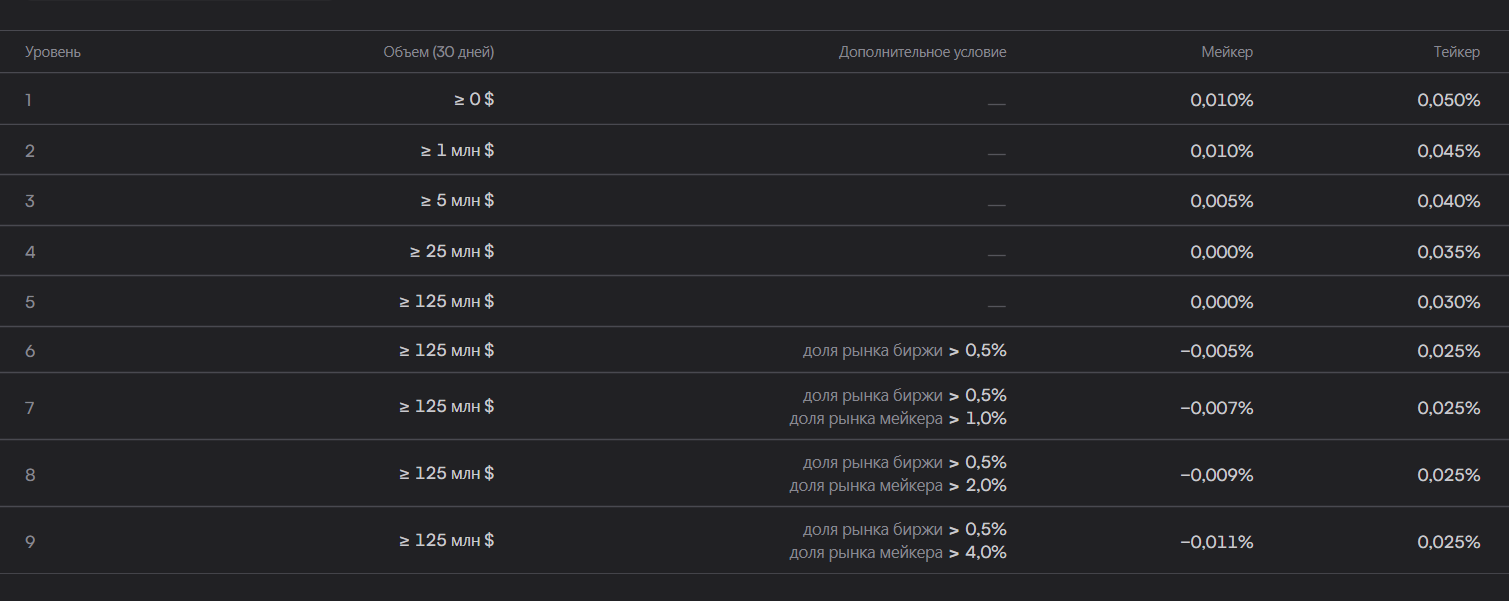Click the ≥ 1 млн $ volume cell
The height and width of the screenshot is (601, 1509).
click(457, 150)
